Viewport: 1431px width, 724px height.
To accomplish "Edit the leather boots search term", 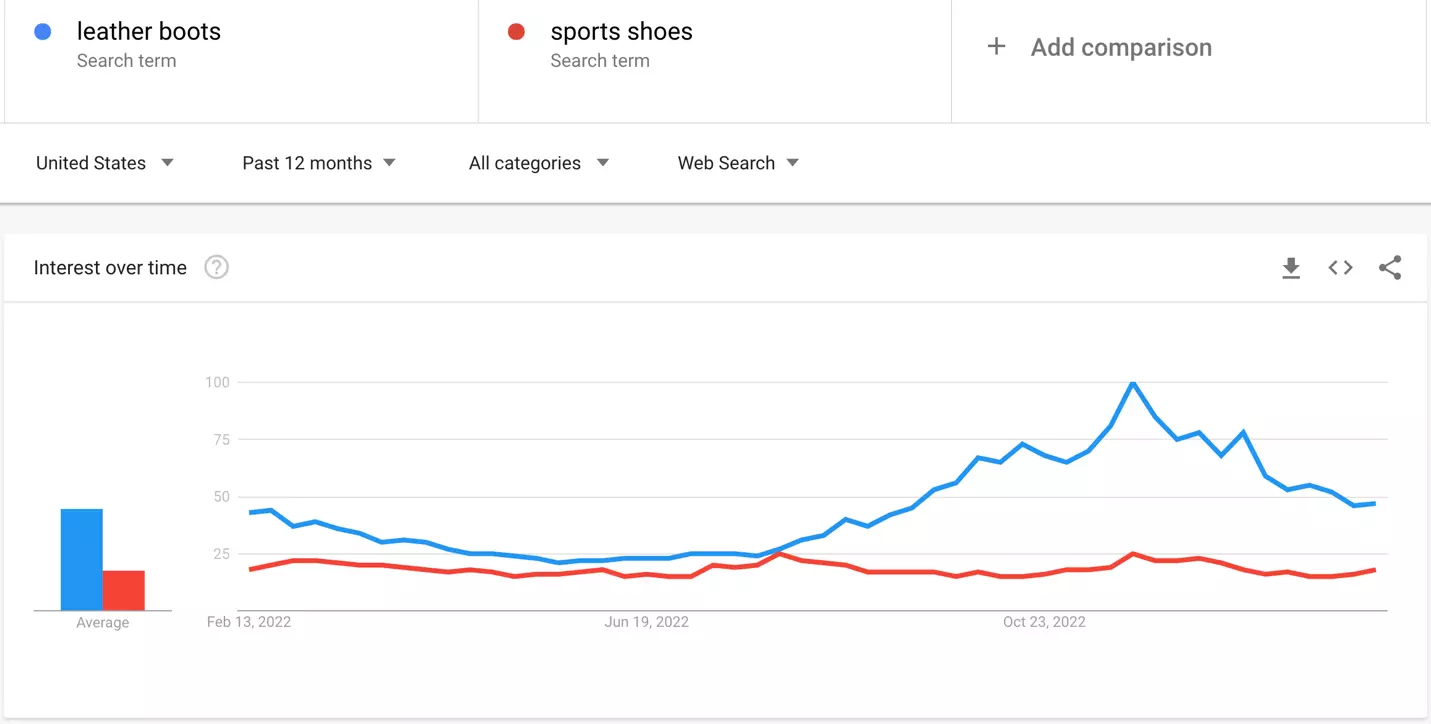I will pyautogui.click(x=149, y=32).
